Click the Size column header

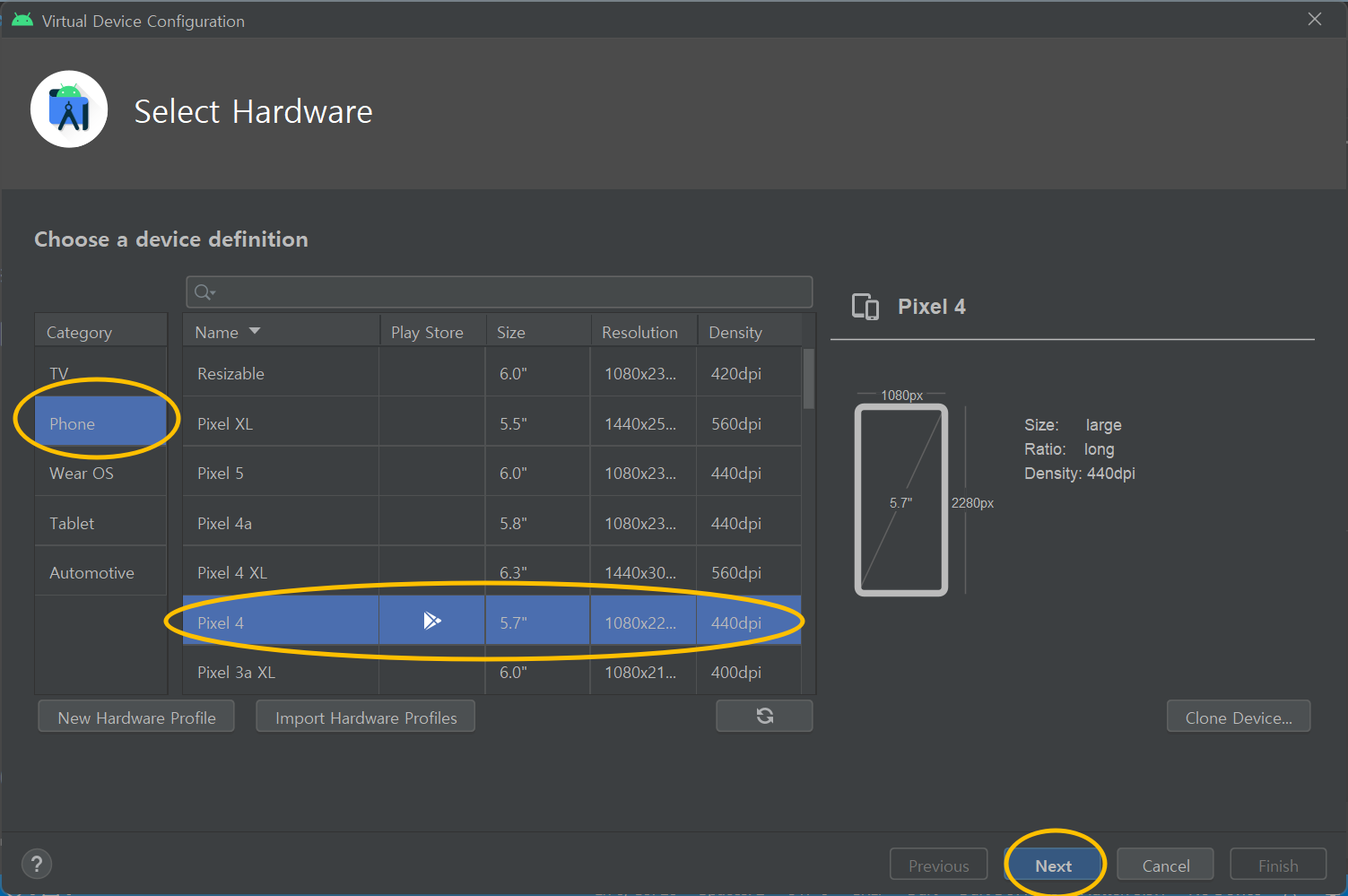click(x=538, y=331)
